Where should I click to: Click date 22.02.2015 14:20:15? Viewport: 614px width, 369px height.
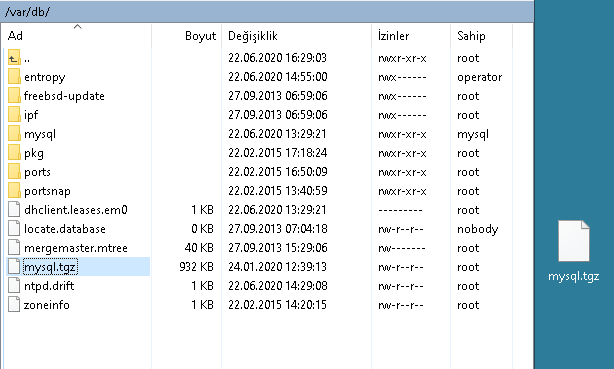277,305
